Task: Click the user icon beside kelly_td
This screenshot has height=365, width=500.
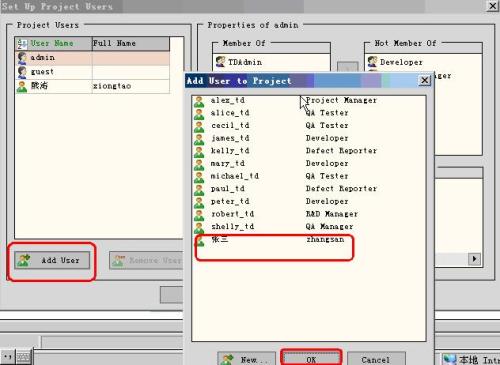Action: [199, 152]
